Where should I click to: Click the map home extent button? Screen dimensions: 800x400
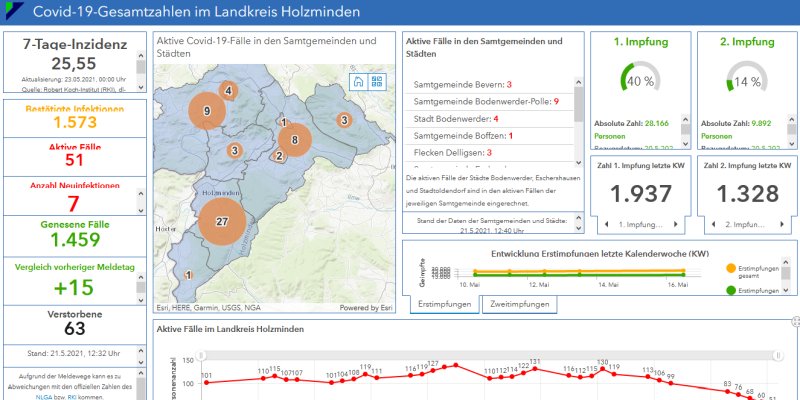pos(359,82)
